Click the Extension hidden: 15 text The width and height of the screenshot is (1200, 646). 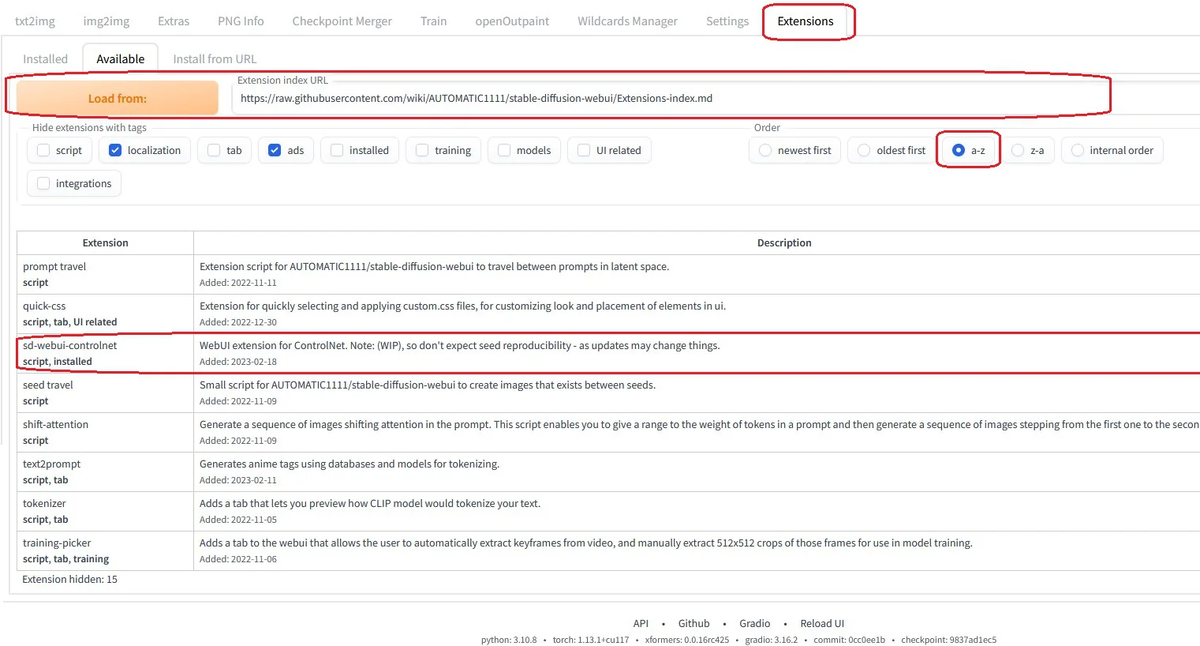(x=70, y=579)
